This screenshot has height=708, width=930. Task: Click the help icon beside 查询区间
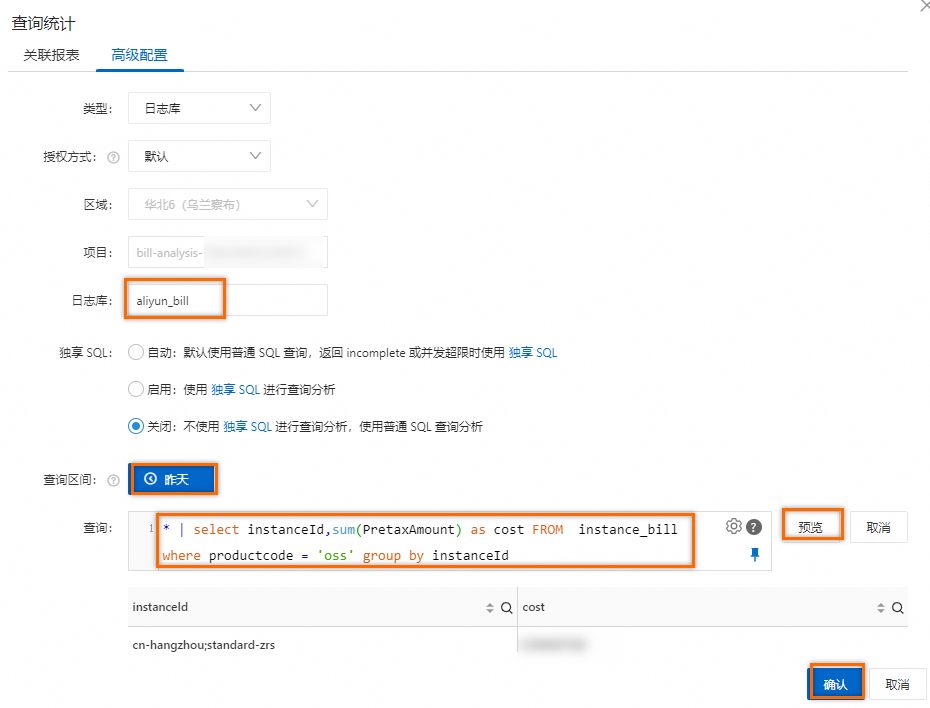(x=113, y=480)
